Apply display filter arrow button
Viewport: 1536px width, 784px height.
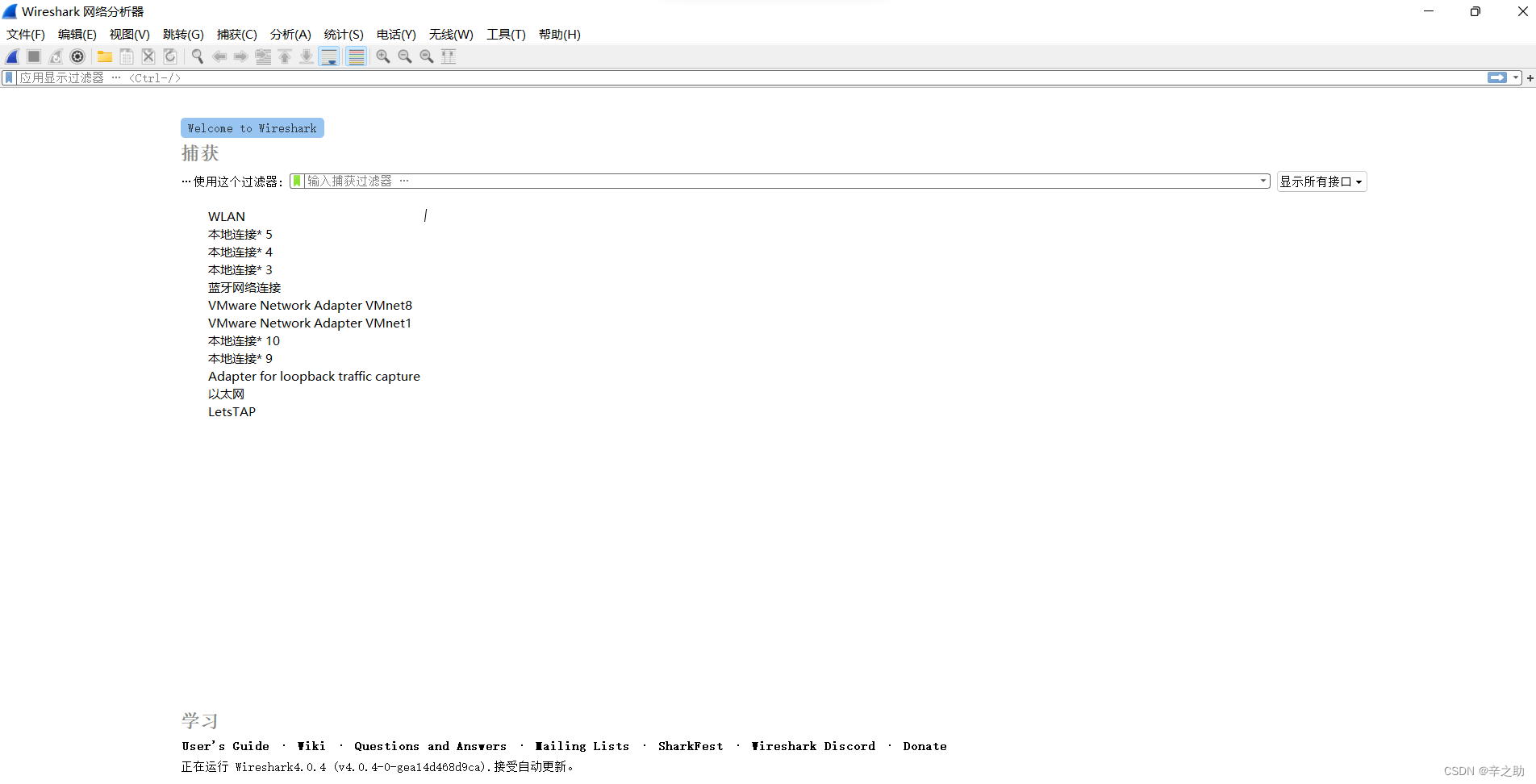click(x=1497, y=77)
